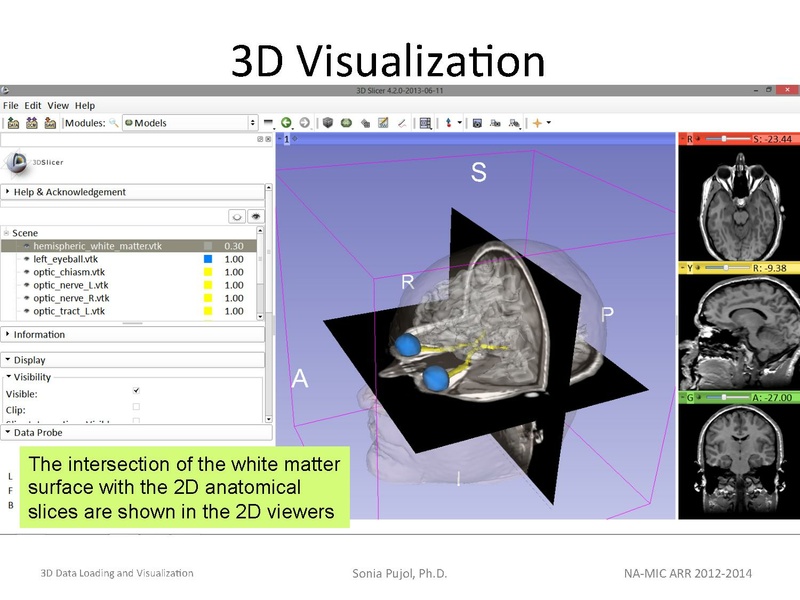Toggle visibility eye of optic_nerve_R.vtk
The height and width of the screenshot is (600, 800).
[x=27, y=298]
